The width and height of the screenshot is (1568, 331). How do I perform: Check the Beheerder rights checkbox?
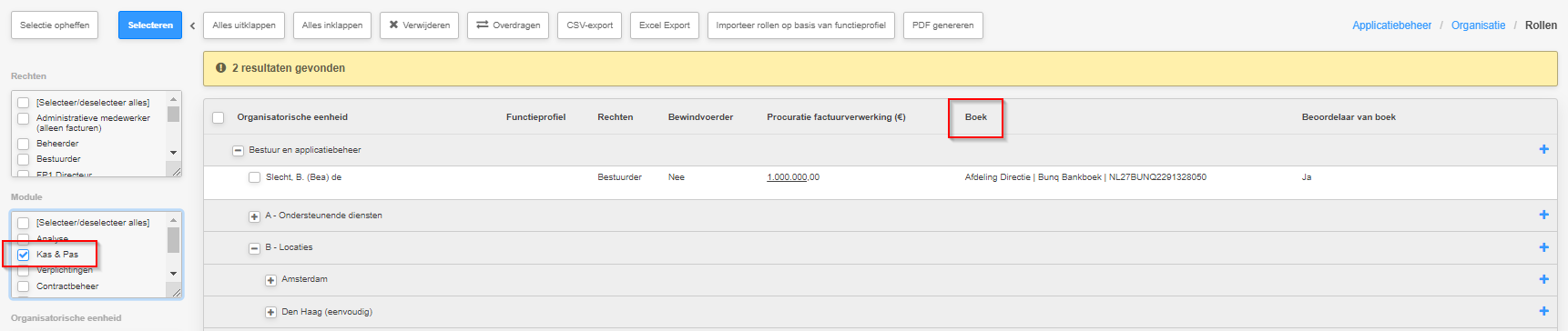coord(24,144)
